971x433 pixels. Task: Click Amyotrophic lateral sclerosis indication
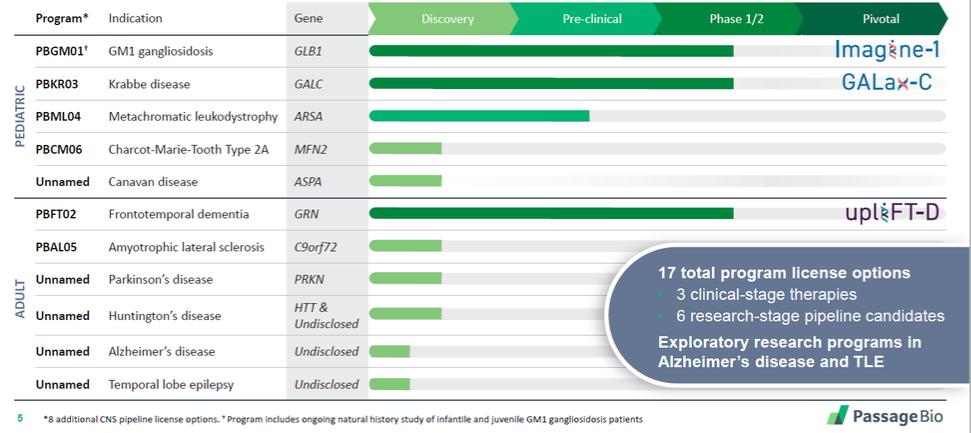[186, 247]
